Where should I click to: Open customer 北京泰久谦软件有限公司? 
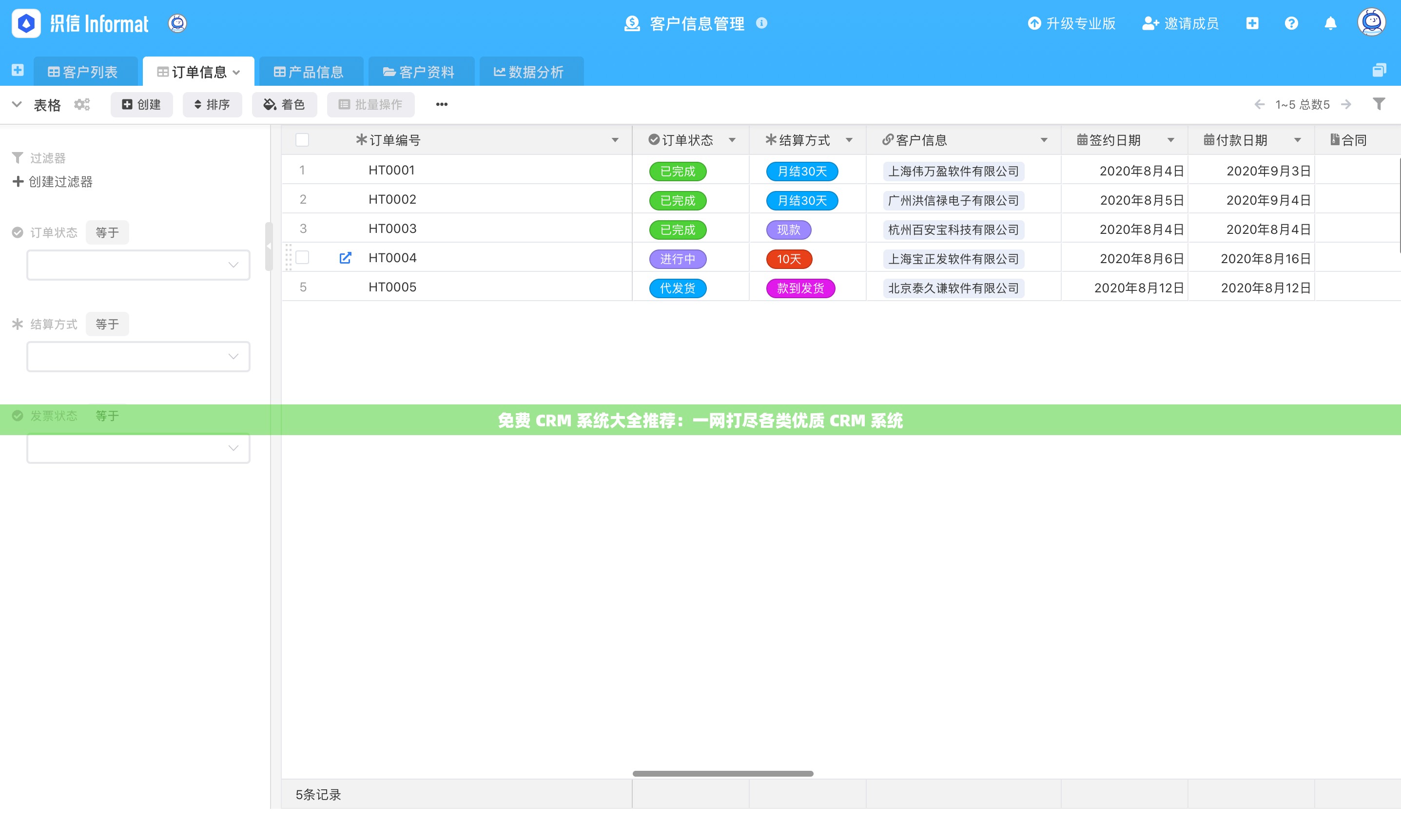[953, 288]
